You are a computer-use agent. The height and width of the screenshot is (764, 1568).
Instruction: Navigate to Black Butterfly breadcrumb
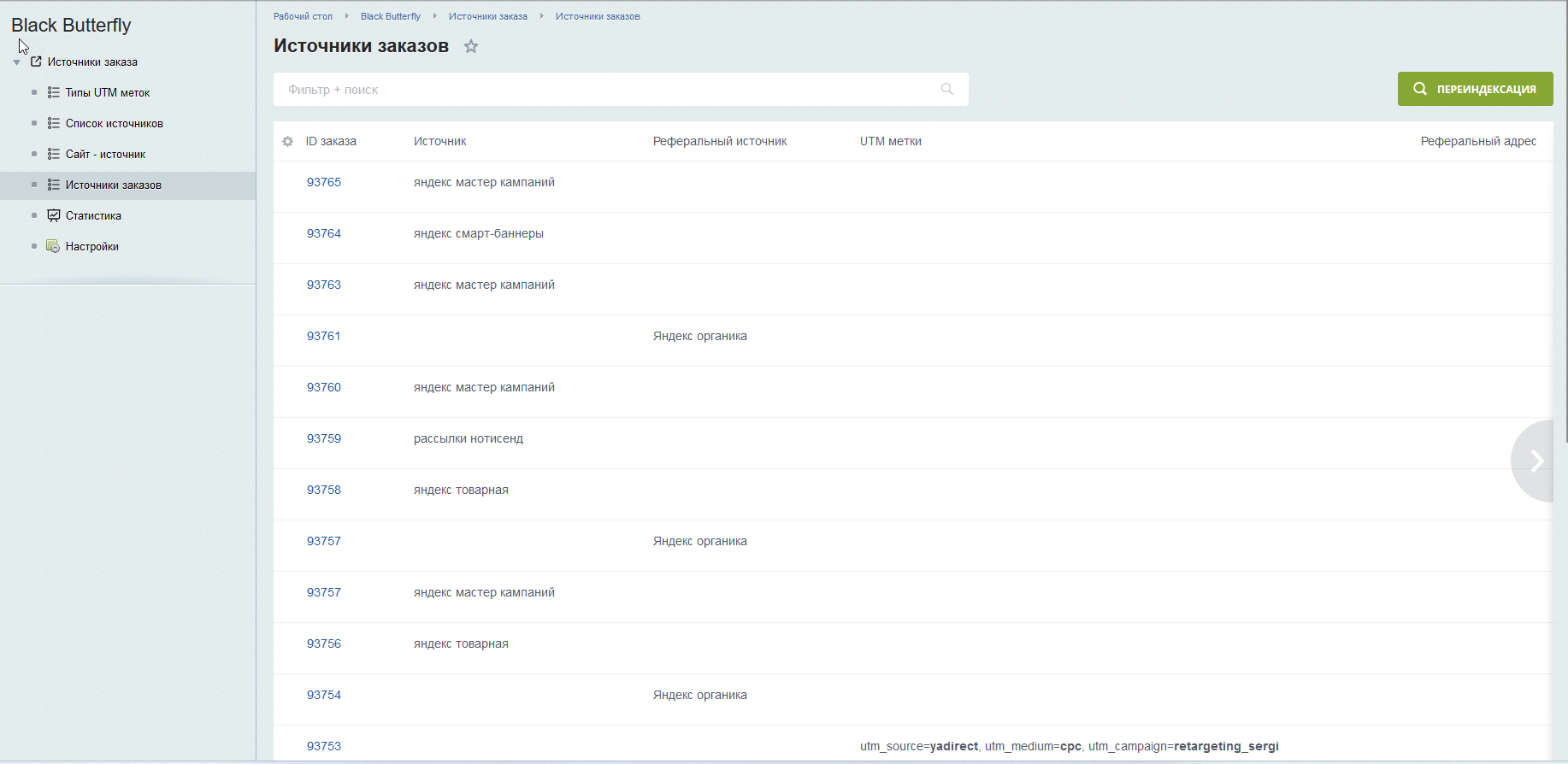coord(390,16)
